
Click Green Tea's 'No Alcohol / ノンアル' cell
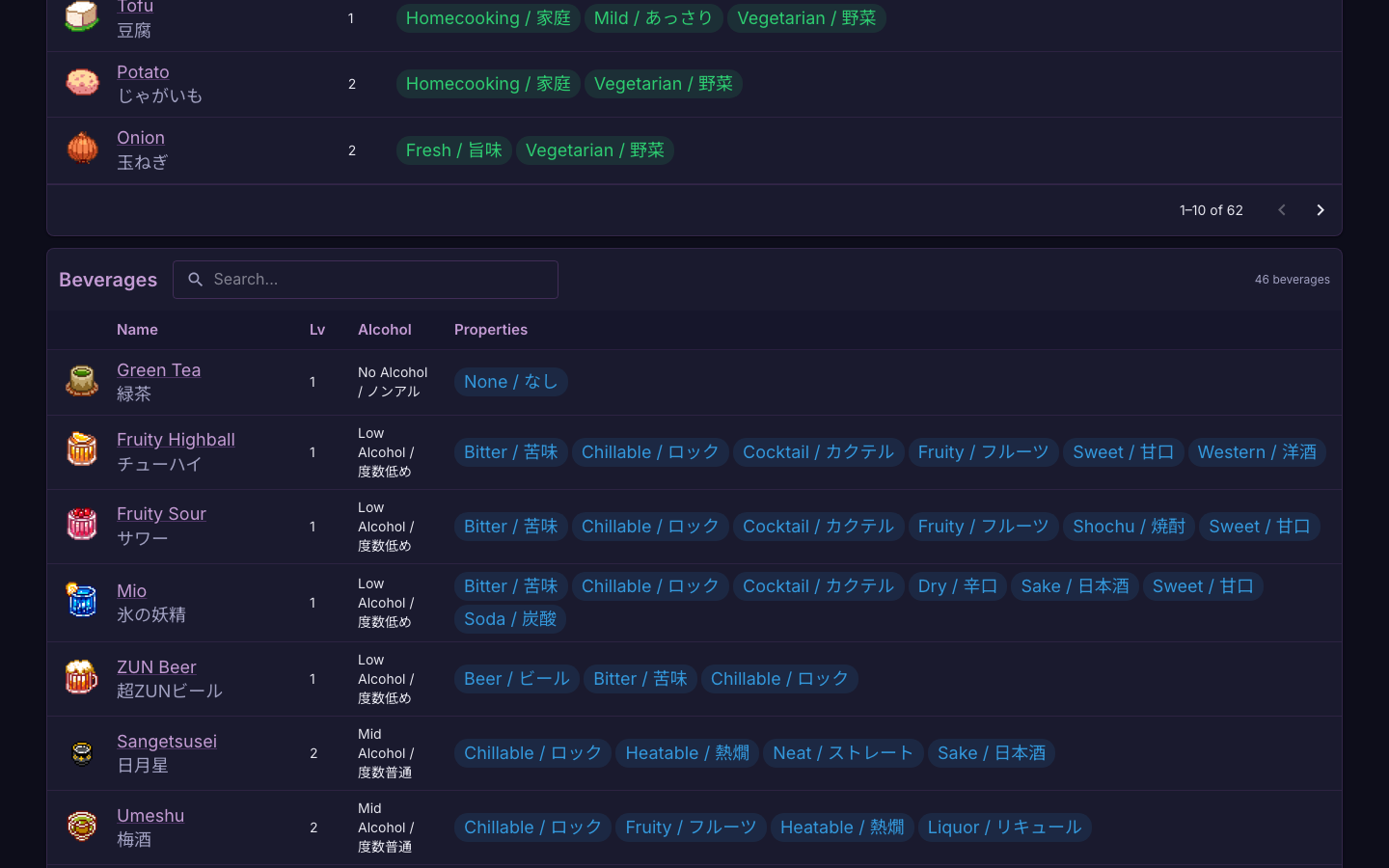[x=393, y=382]
